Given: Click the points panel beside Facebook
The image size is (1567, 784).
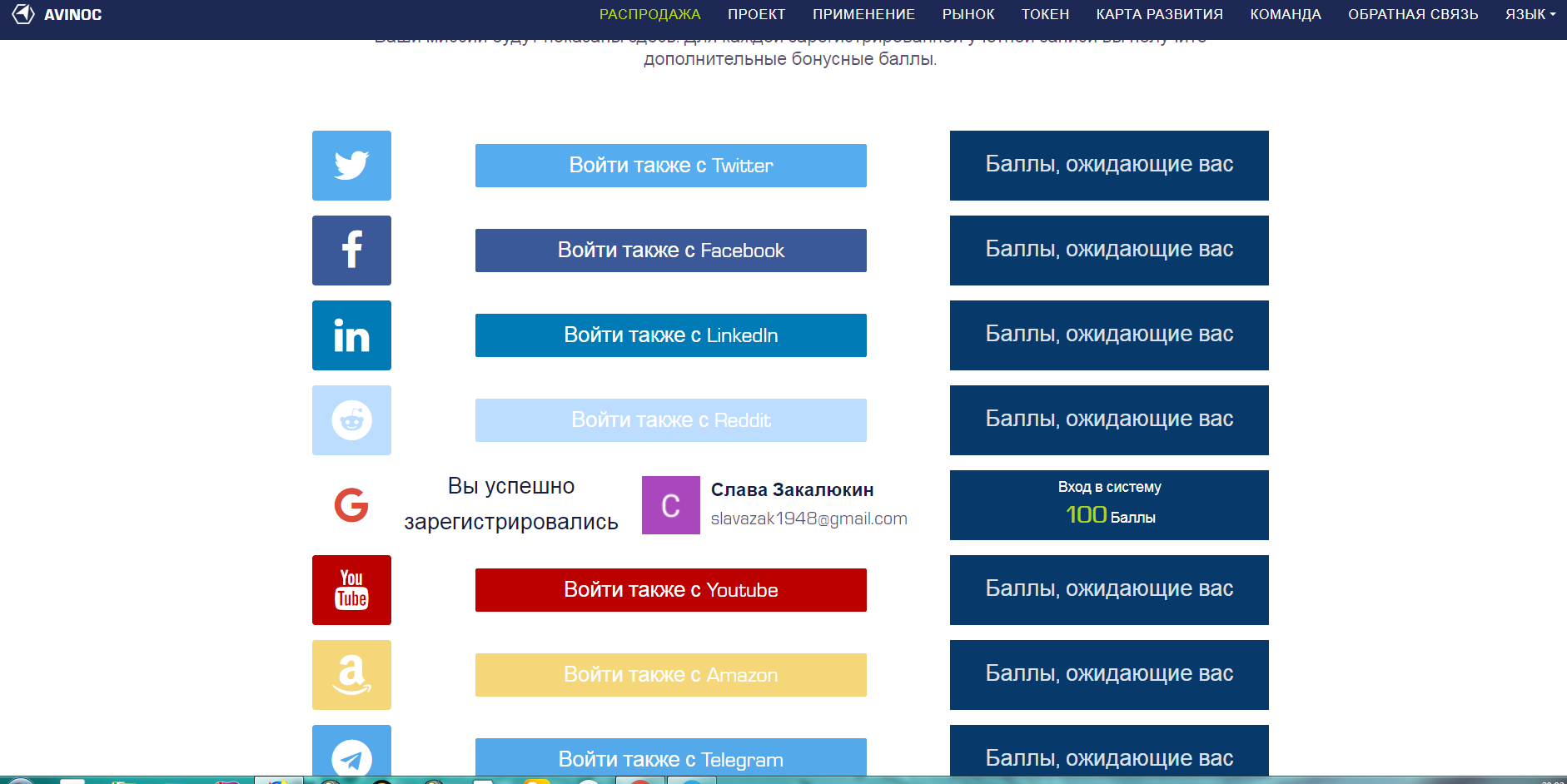Looking at the screenshot, I should (x=1109, y=251).
